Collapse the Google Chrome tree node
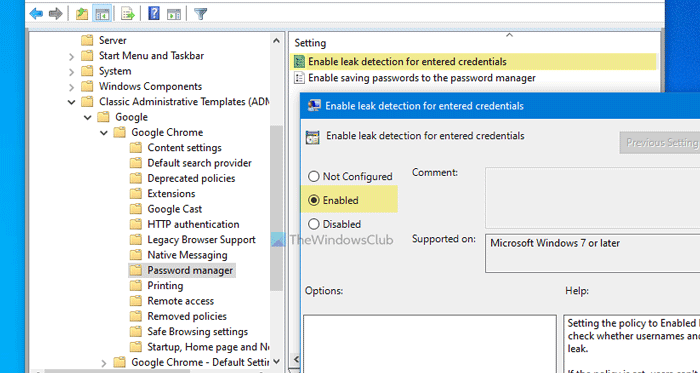 (x=104, y=133)
